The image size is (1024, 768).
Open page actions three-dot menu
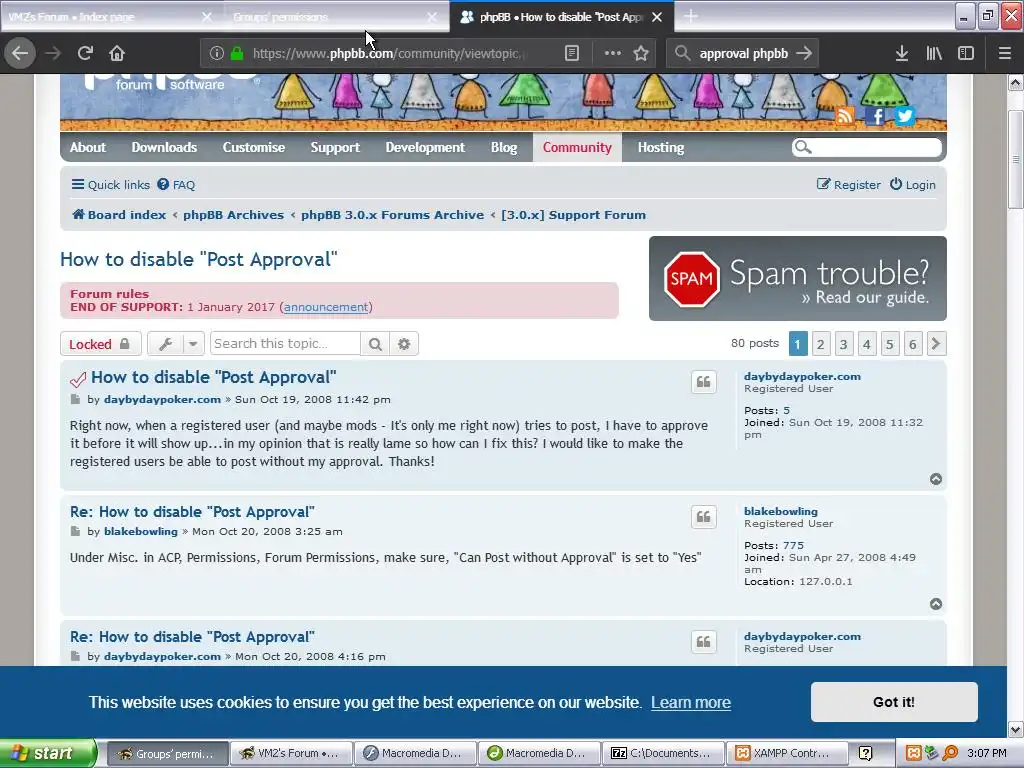point(613,53)
